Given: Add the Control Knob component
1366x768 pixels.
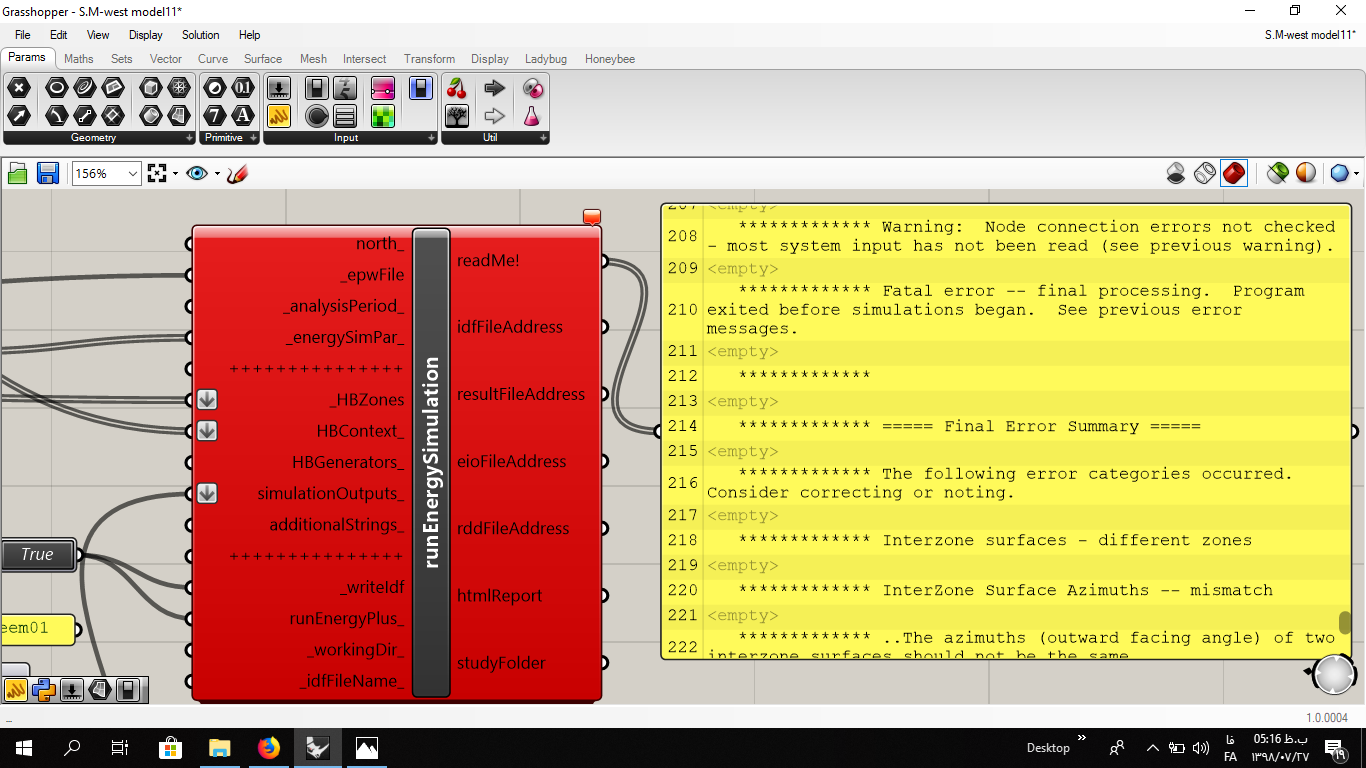Looking at the screenshot, I should pyautogui.click(x=317, y=116).
